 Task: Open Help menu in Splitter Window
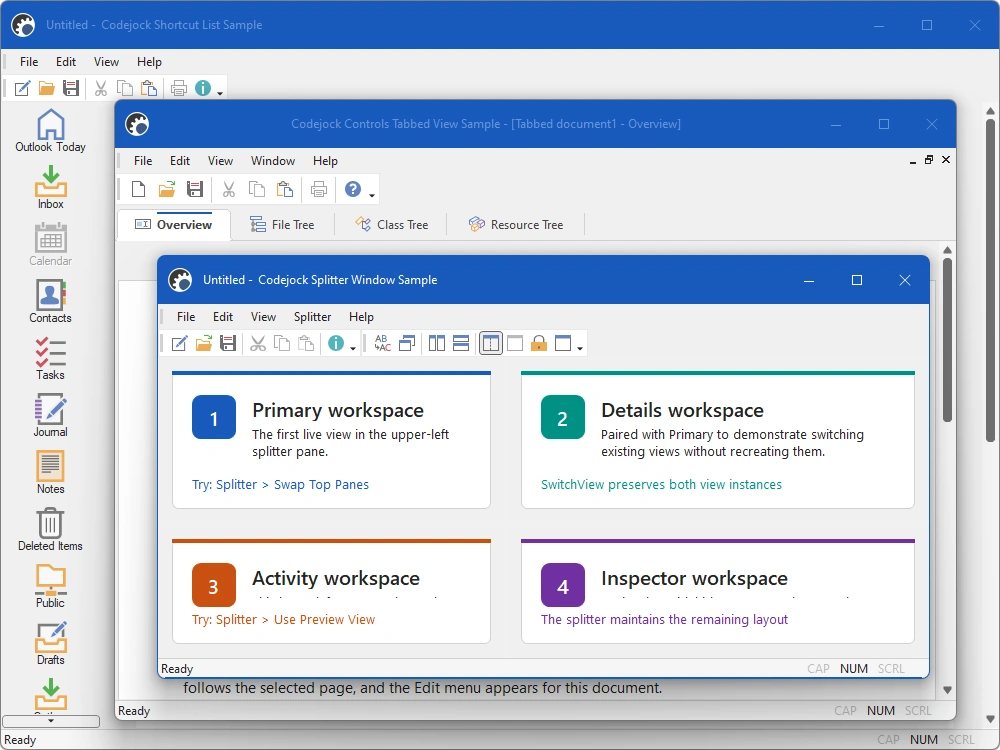click(361, 317)
